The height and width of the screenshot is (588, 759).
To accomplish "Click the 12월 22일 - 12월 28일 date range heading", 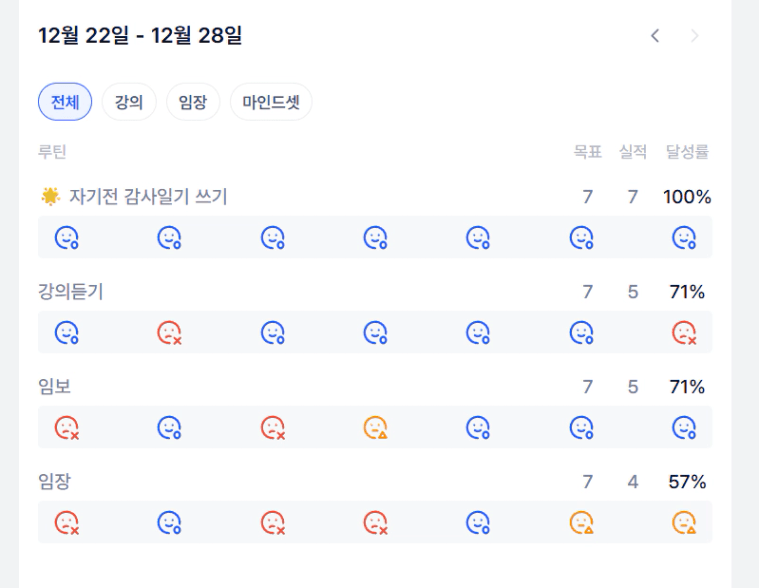I will pos(140,37).
